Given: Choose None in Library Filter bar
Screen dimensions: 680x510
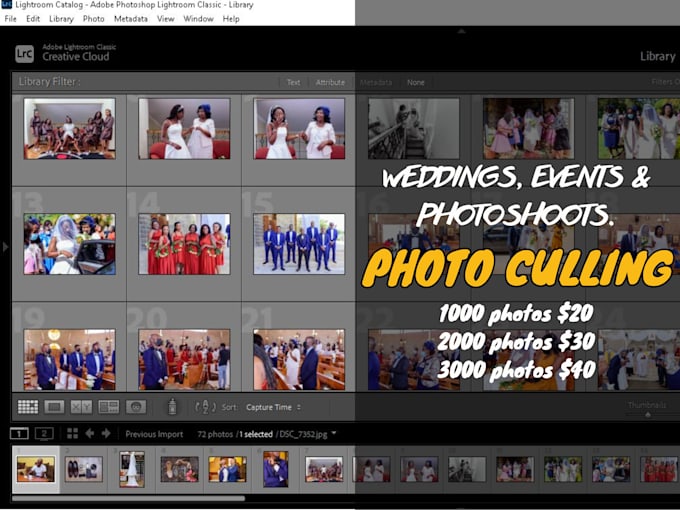Looking at the screenshot, I should [x=415, y=82].
